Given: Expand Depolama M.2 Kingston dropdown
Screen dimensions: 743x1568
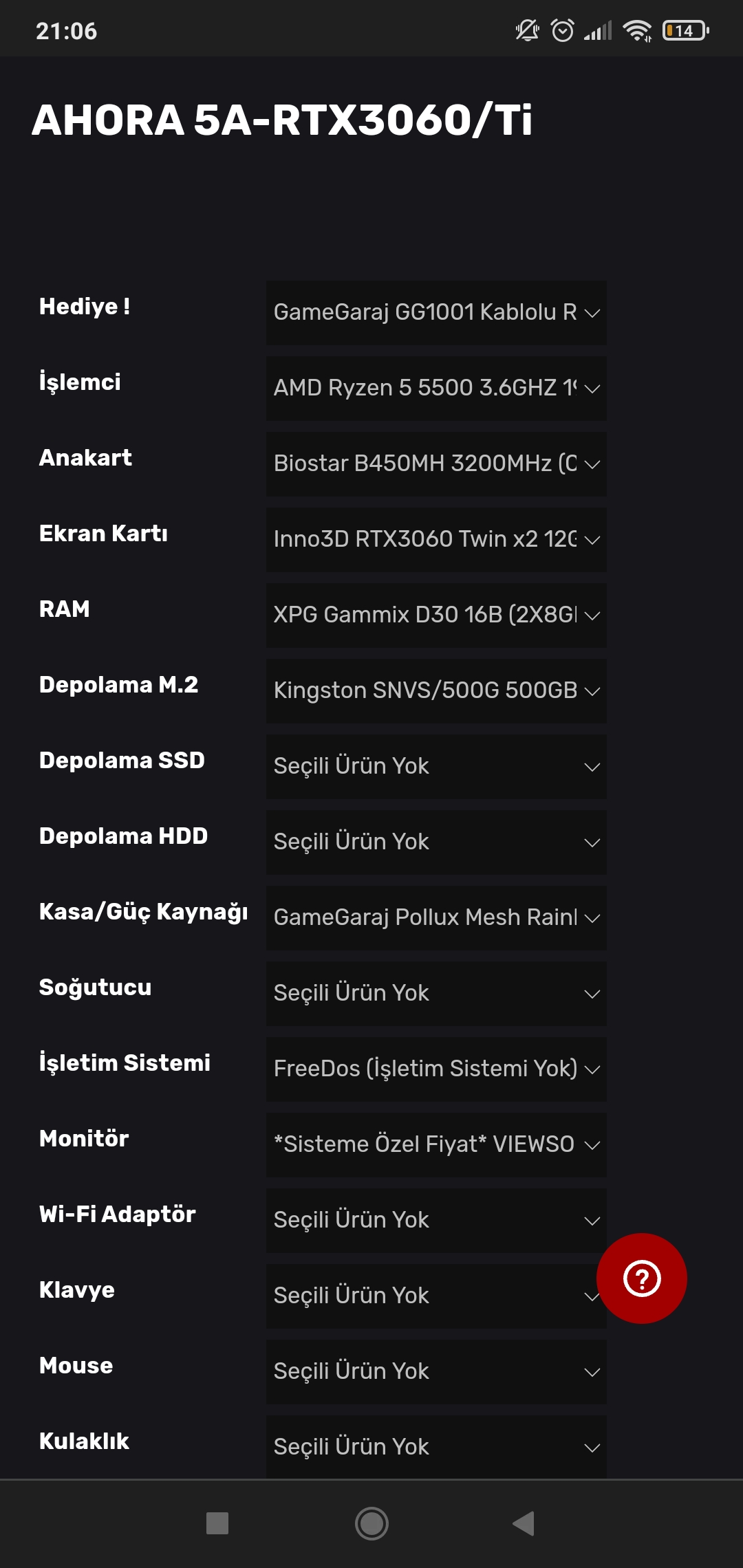Looking at the screenshot, I should (436, 691).
